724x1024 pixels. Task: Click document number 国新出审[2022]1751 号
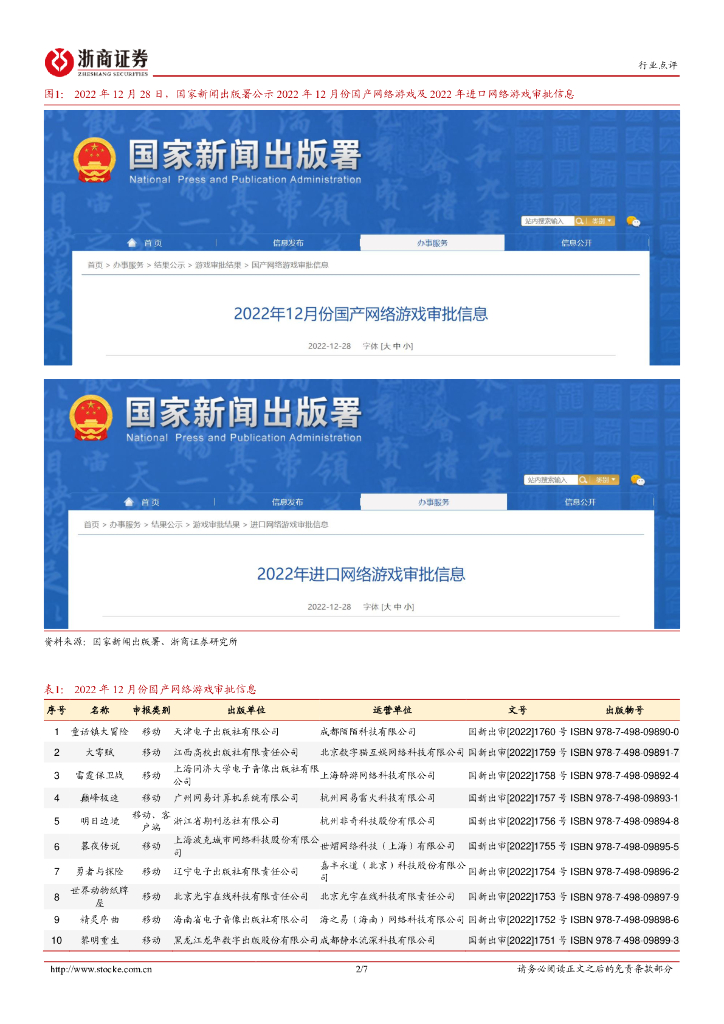click(518, 940)
